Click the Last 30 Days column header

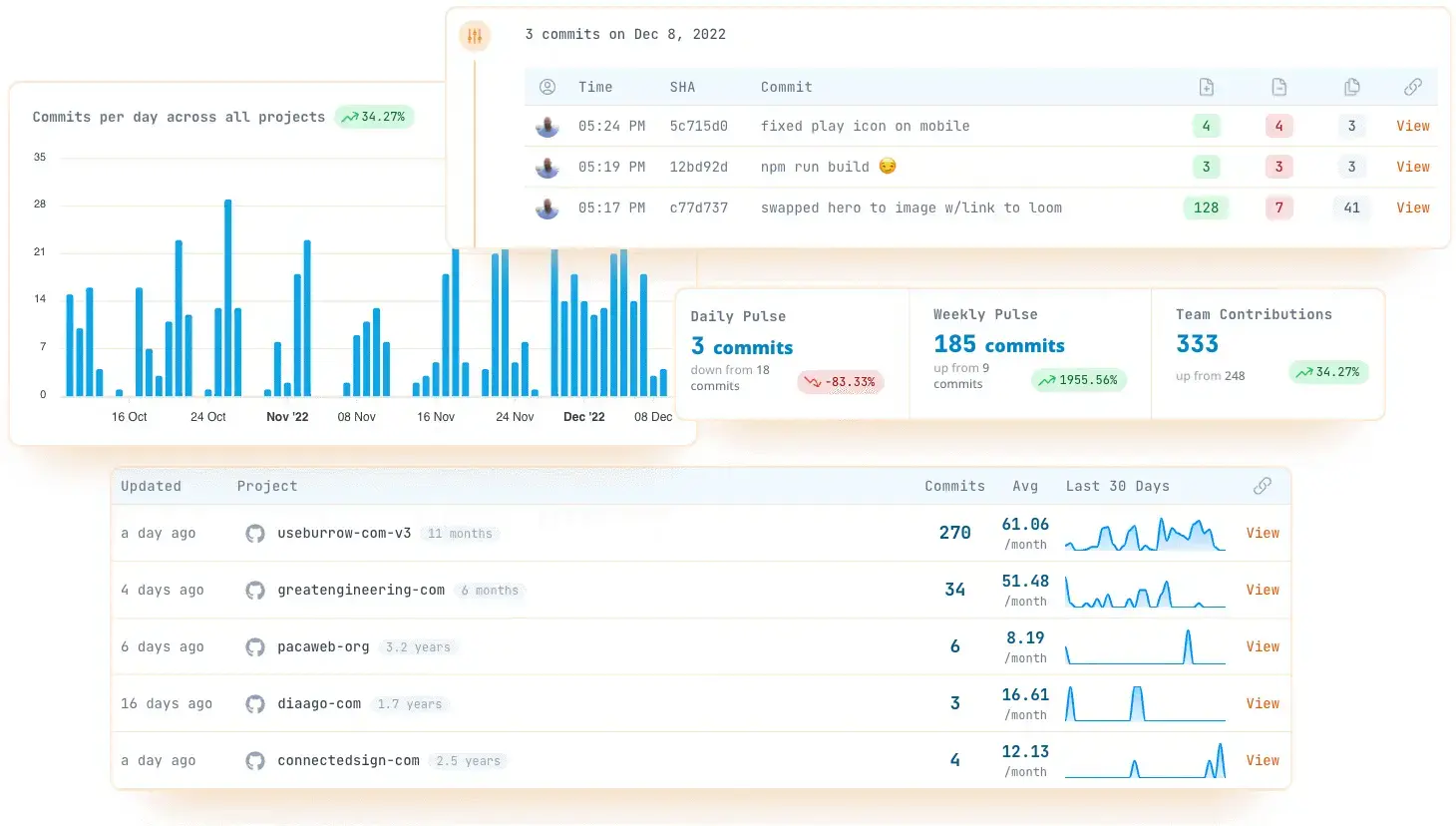[1117, 486]
